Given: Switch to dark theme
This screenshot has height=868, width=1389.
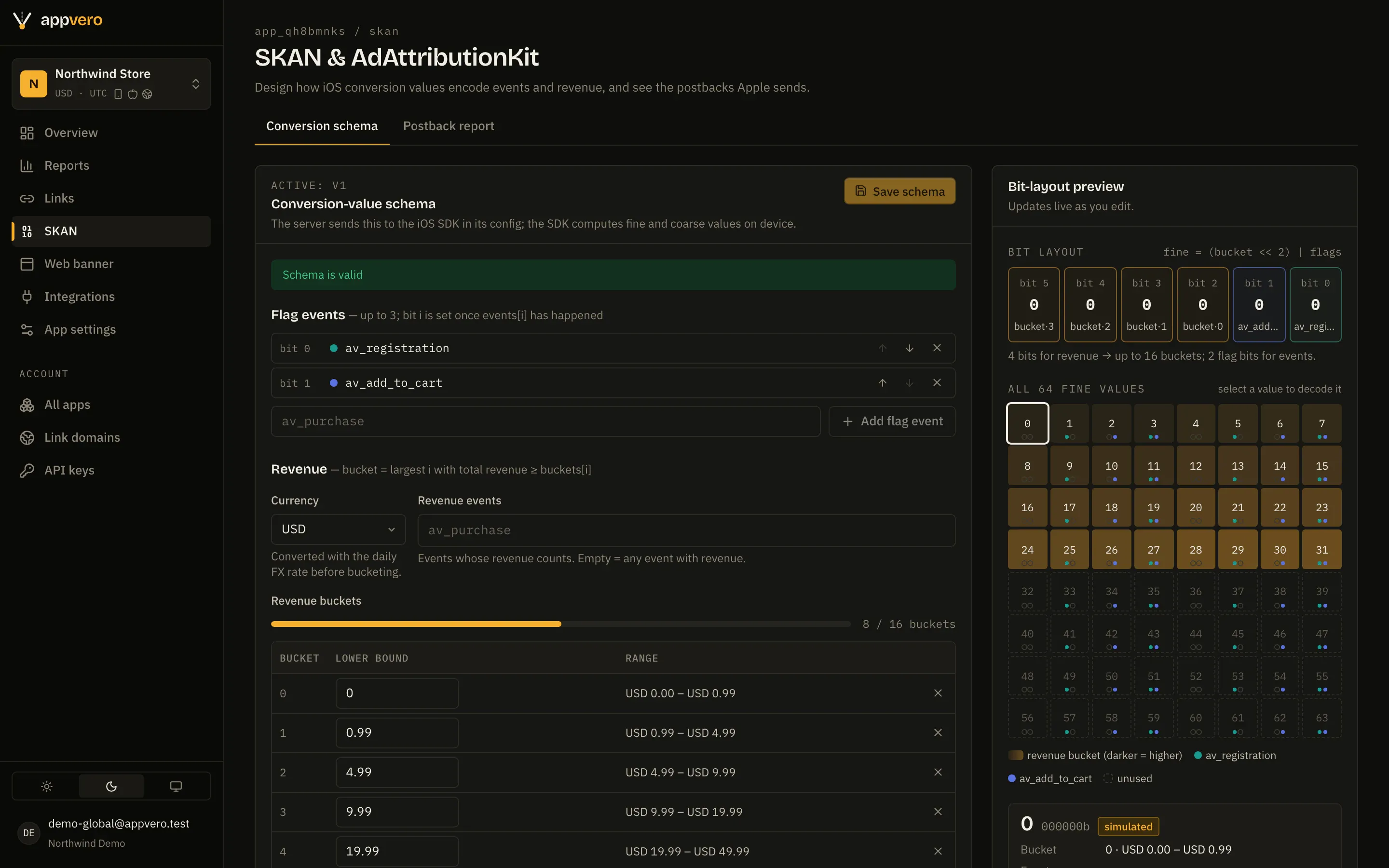Looking at the screenshot, I should coord(111,786).
